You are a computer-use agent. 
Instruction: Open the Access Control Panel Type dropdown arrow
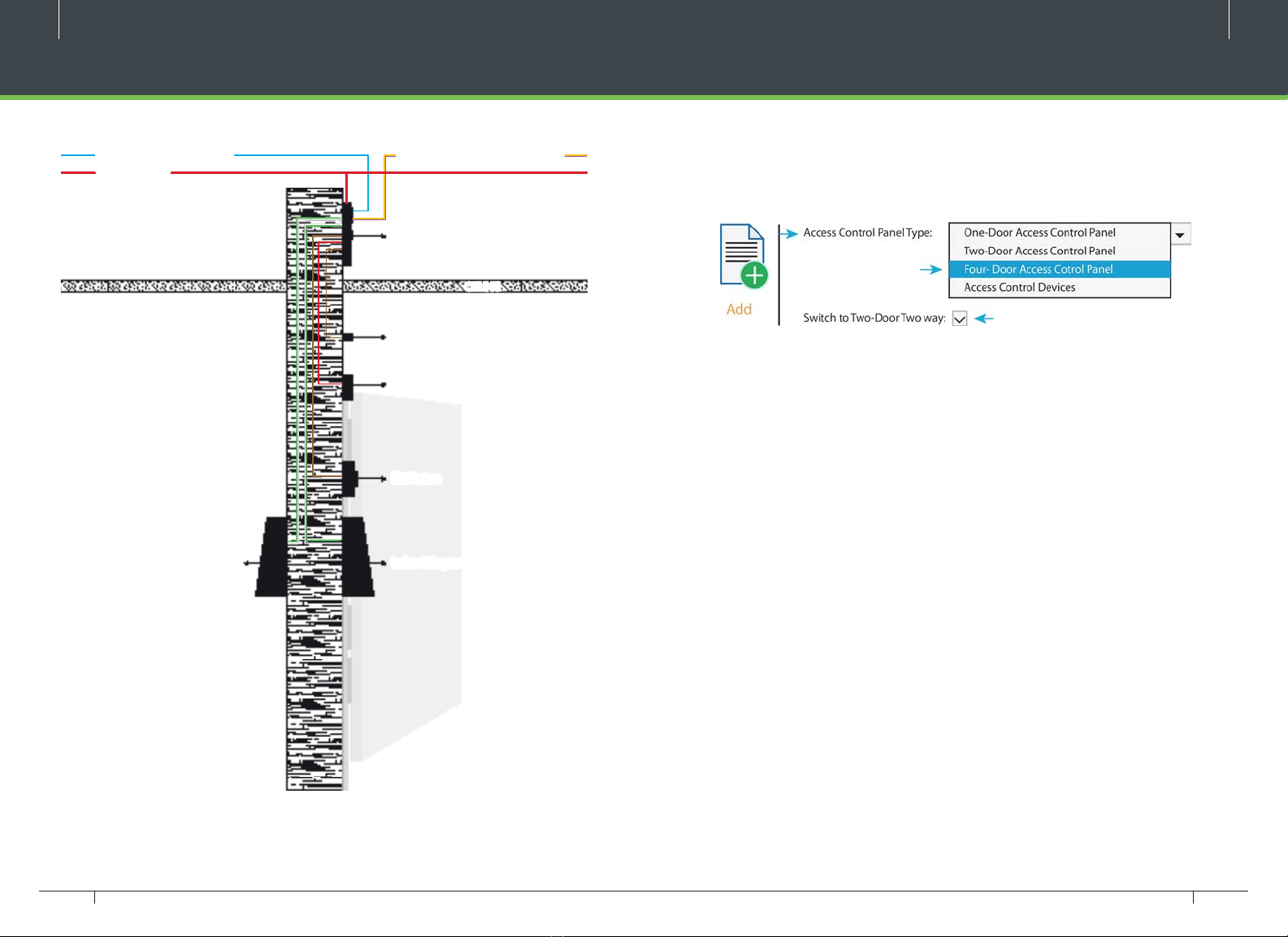coord(1180,234)
